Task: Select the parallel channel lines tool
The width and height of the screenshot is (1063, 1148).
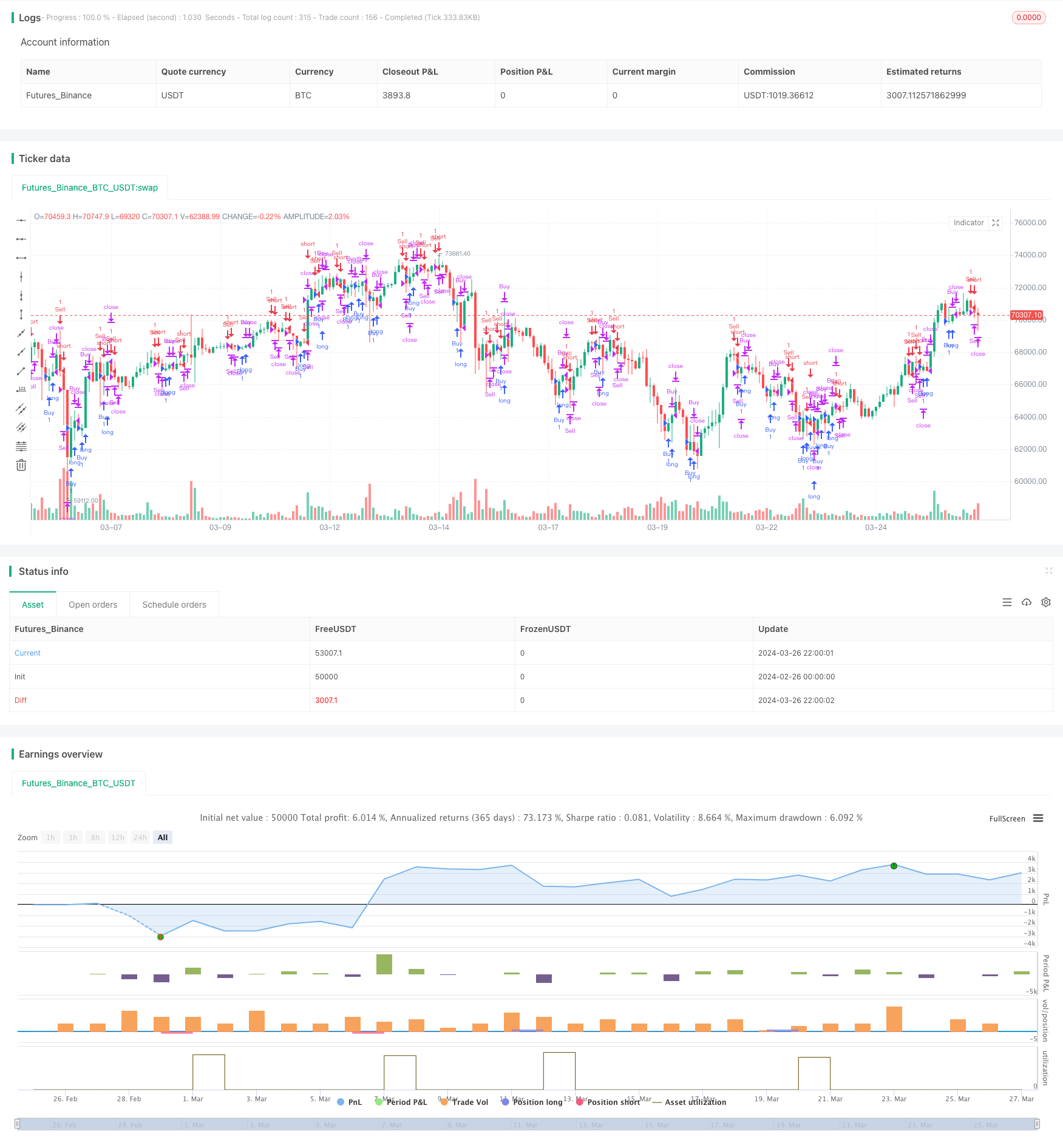Action: click(x=21, y=409)
